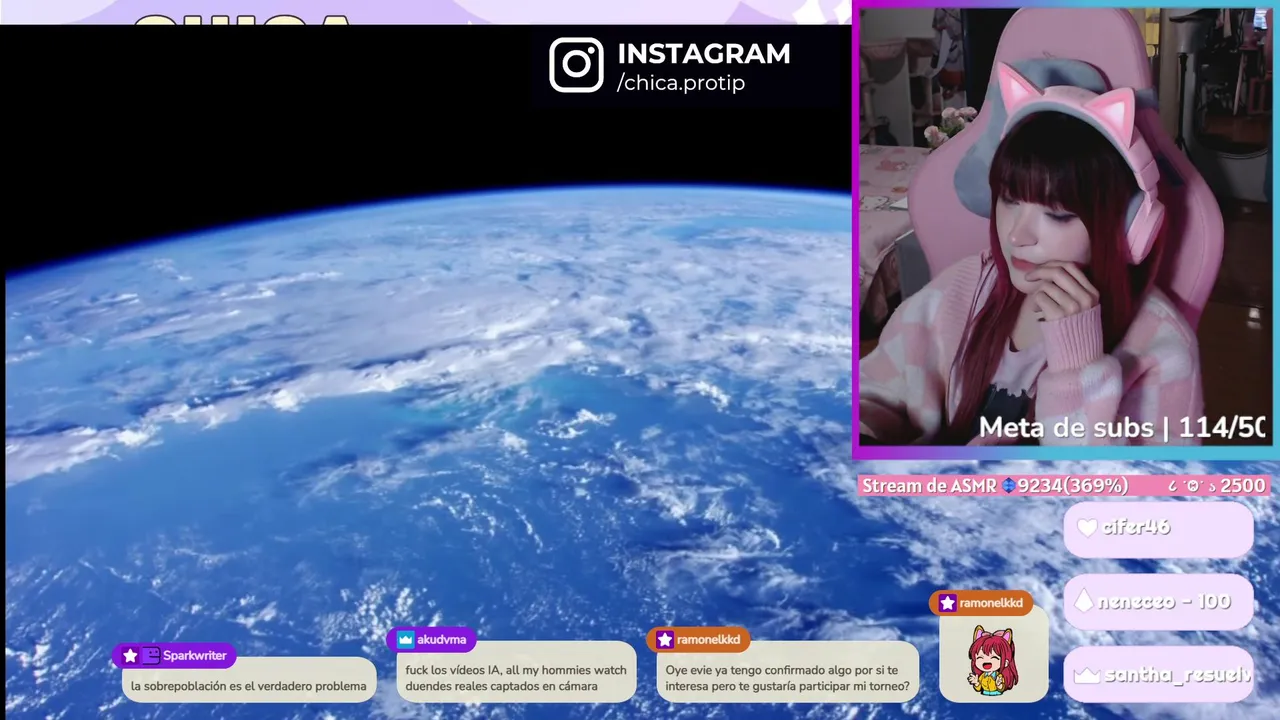Click the star badge beside Sparkwriter

tap(130, 656)
